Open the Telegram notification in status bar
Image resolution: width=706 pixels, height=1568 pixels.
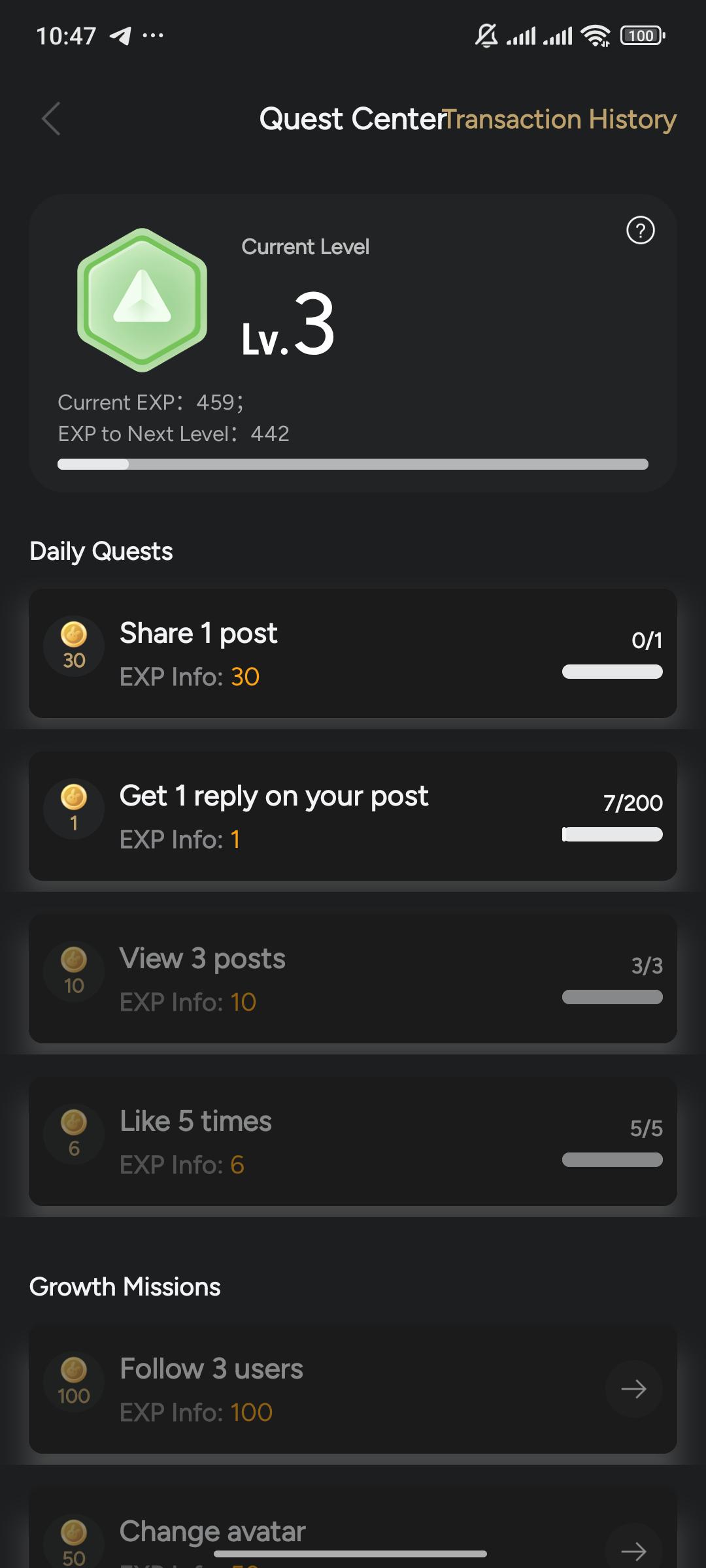(x=120, y=35)
